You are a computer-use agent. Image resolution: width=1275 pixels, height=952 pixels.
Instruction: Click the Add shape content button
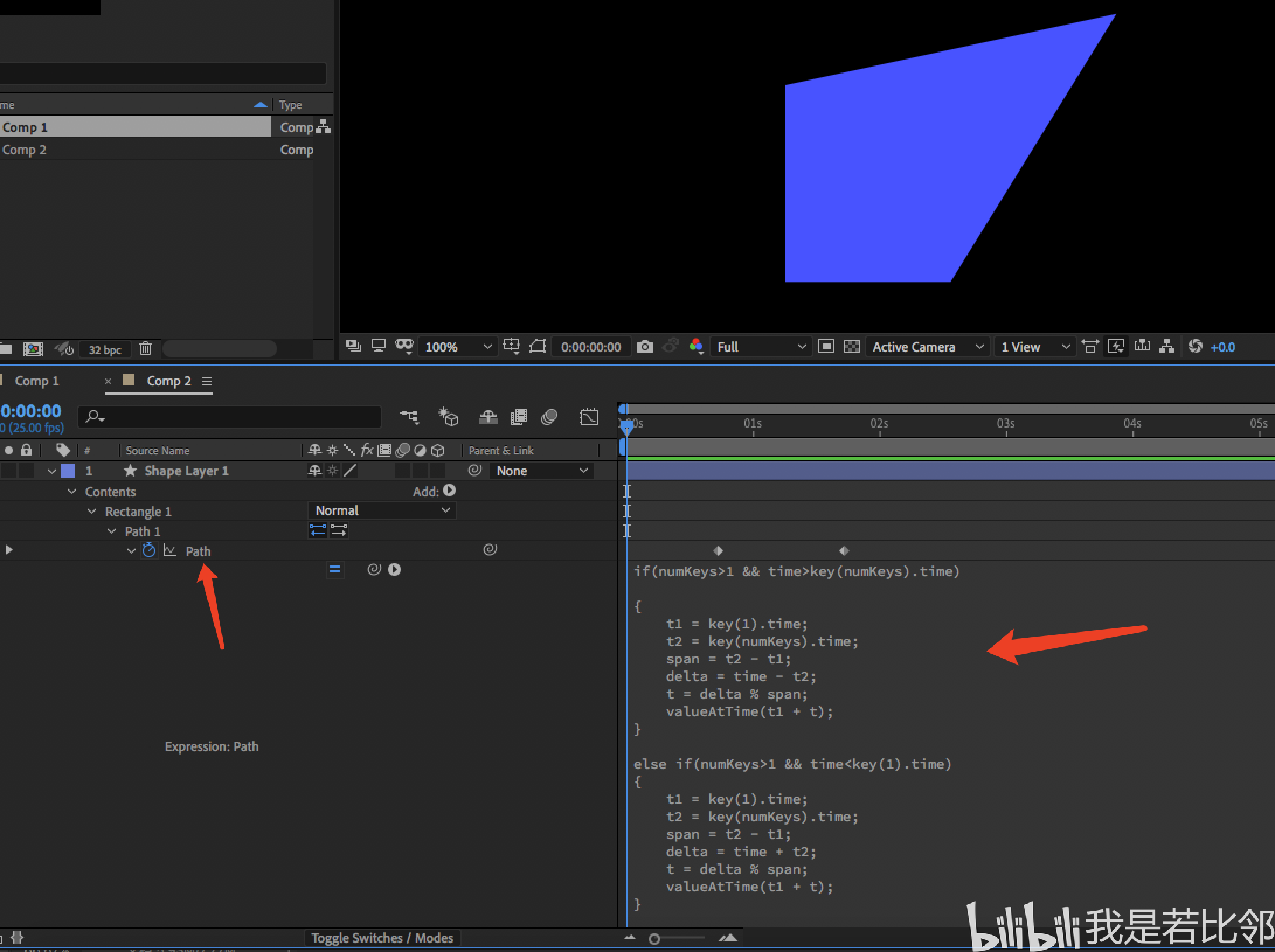(x=449, y=491)
